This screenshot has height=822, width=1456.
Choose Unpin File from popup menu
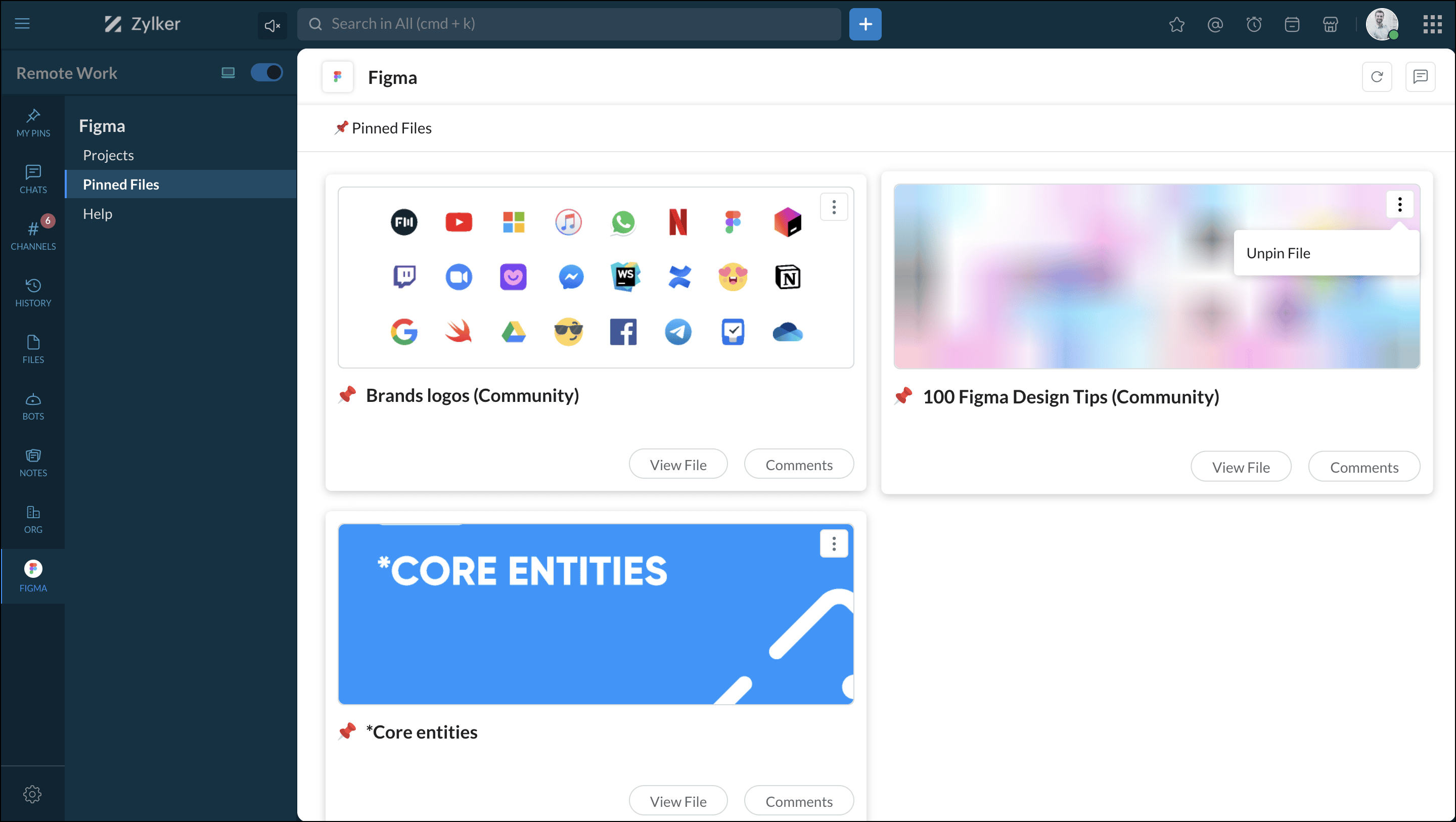1278,253
